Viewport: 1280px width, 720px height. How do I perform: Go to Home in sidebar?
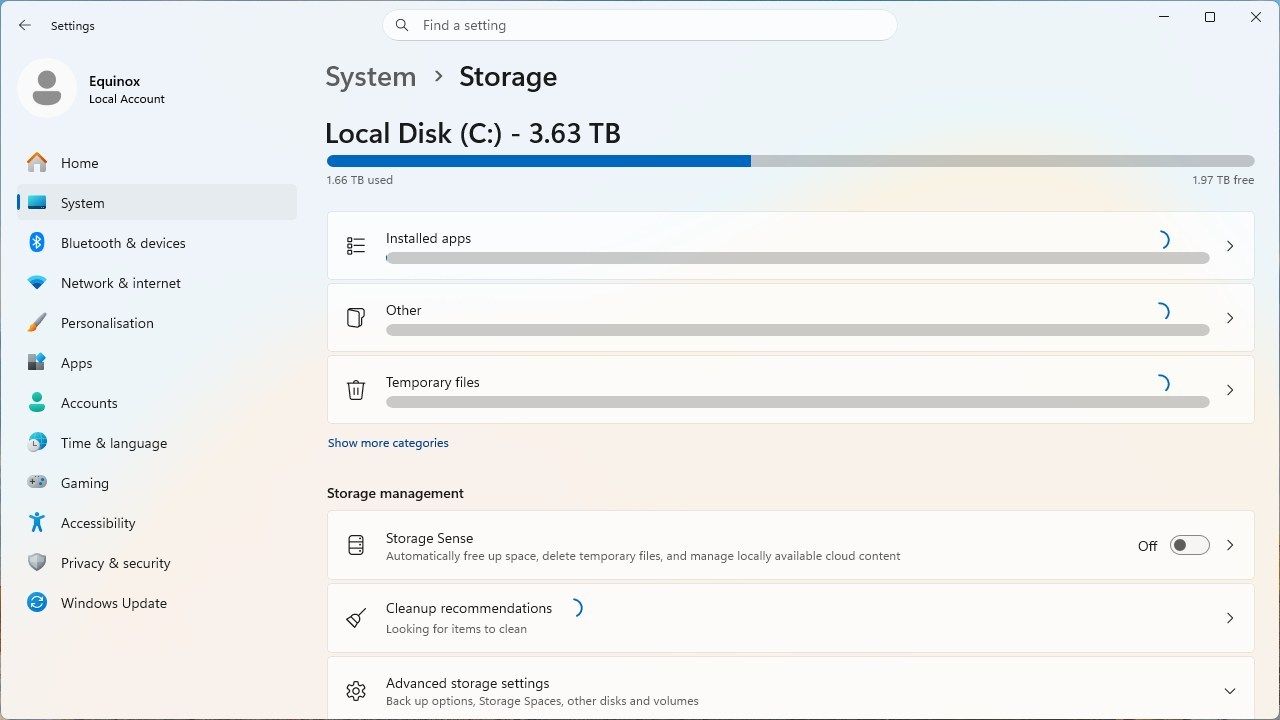pos(157,163)
